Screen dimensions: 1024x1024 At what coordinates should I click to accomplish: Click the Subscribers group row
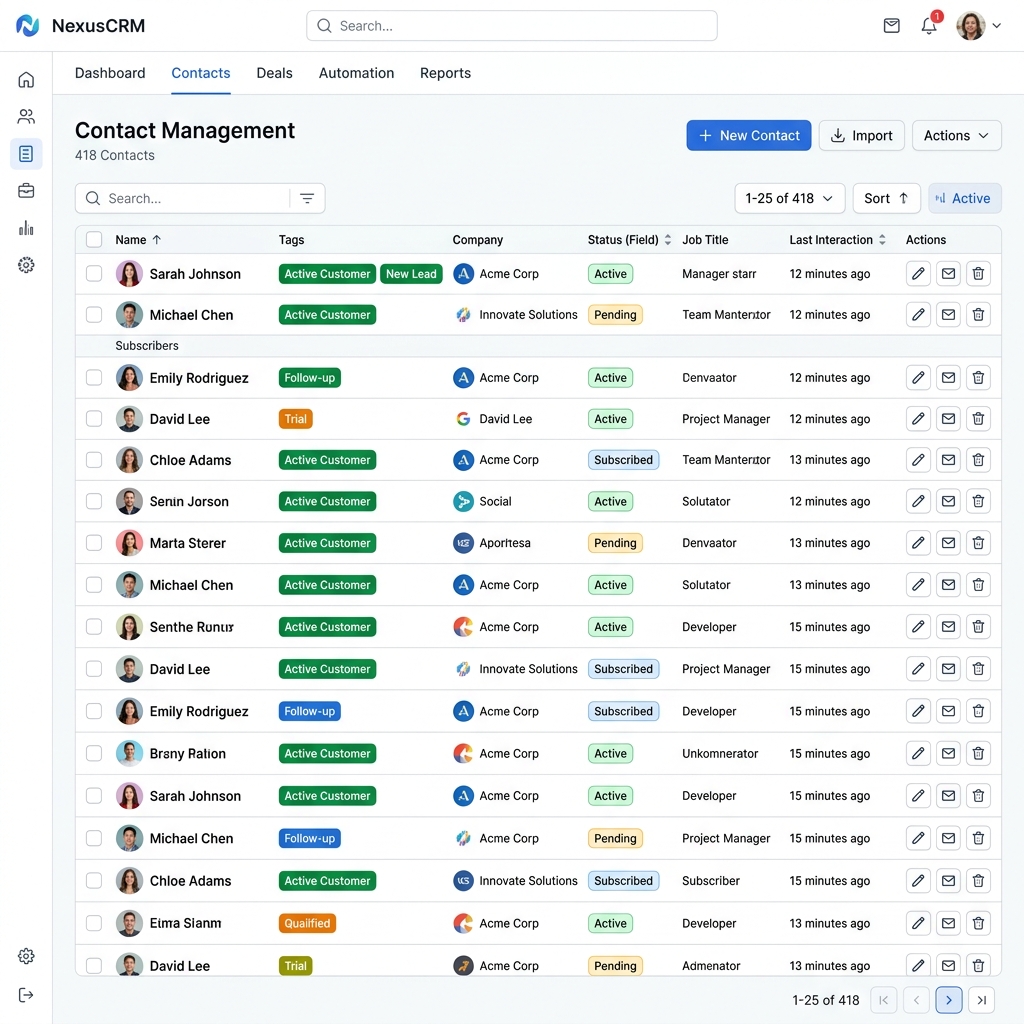[x=538, y=345]
